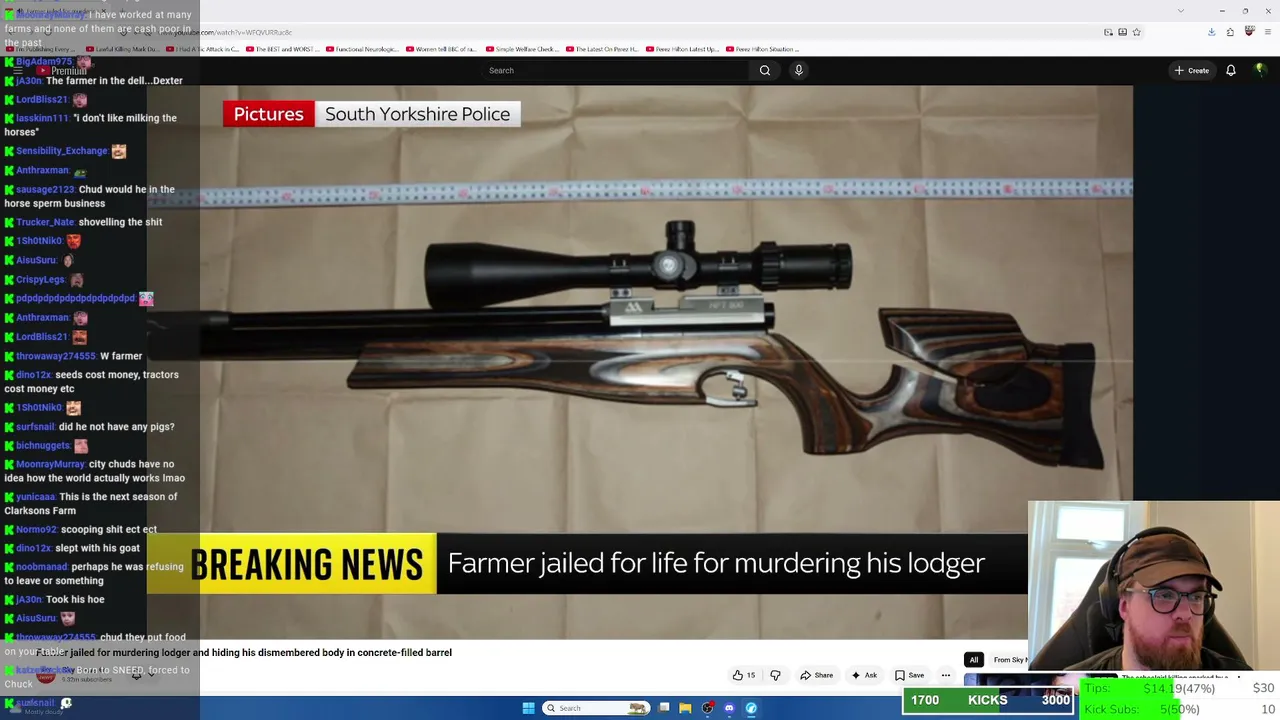Open 'The Latest On Perez H...' bookmark

[x=601, y=49]
